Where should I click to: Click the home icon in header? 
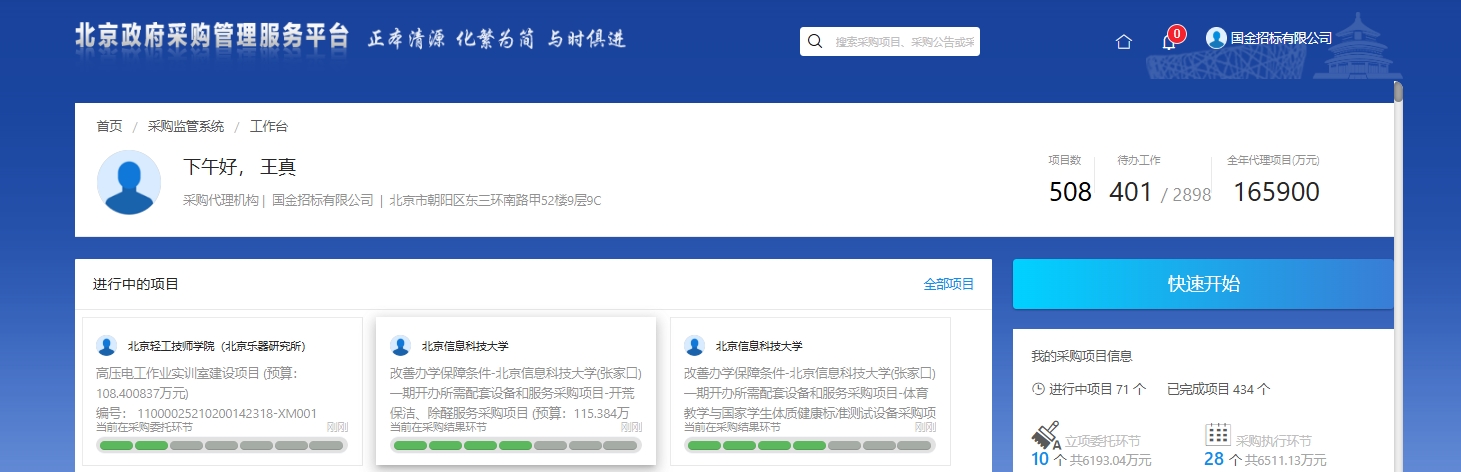pos(1123,41)
